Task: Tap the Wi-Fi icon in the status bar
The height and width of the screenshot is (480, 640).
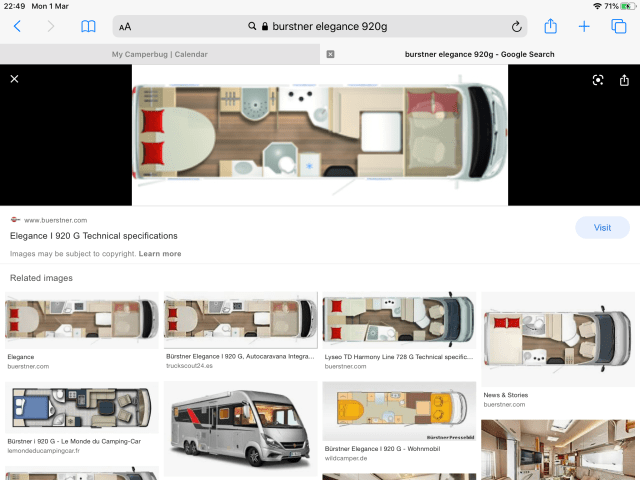Action: 597,6
